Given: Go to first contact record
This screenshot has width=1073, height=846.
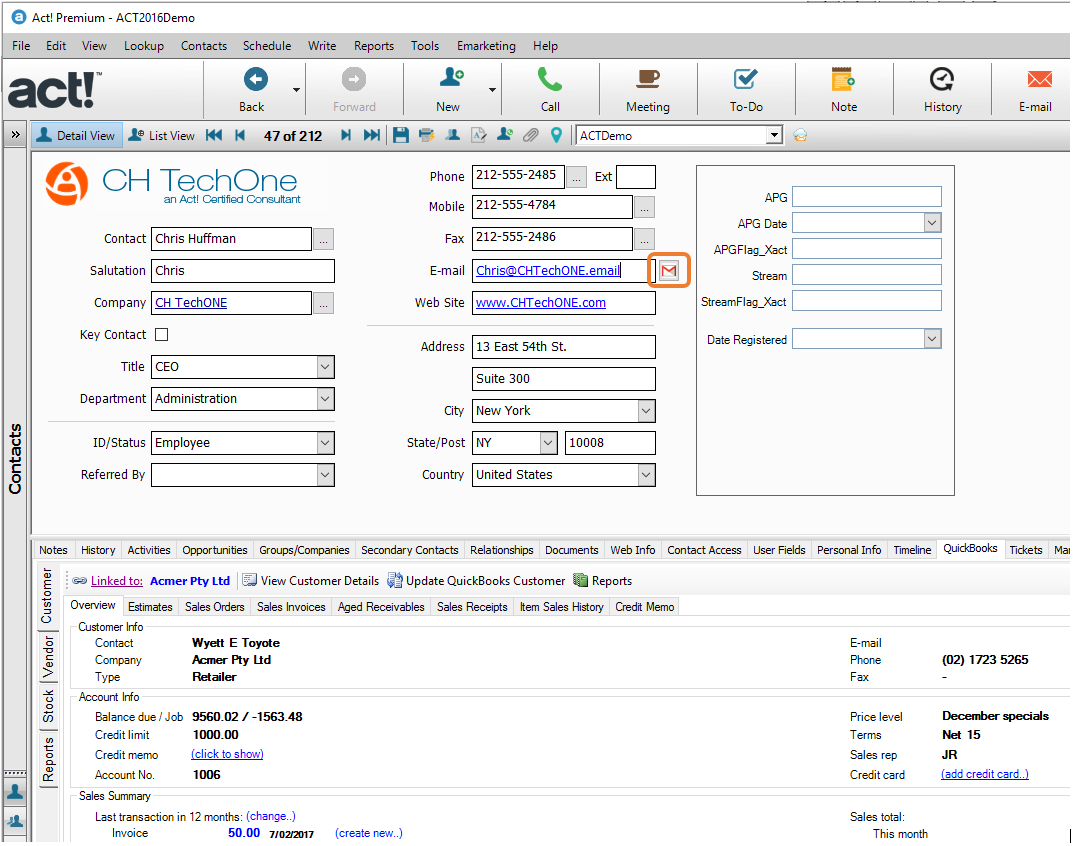Looking at the screenshot, I should pos(214,136).
